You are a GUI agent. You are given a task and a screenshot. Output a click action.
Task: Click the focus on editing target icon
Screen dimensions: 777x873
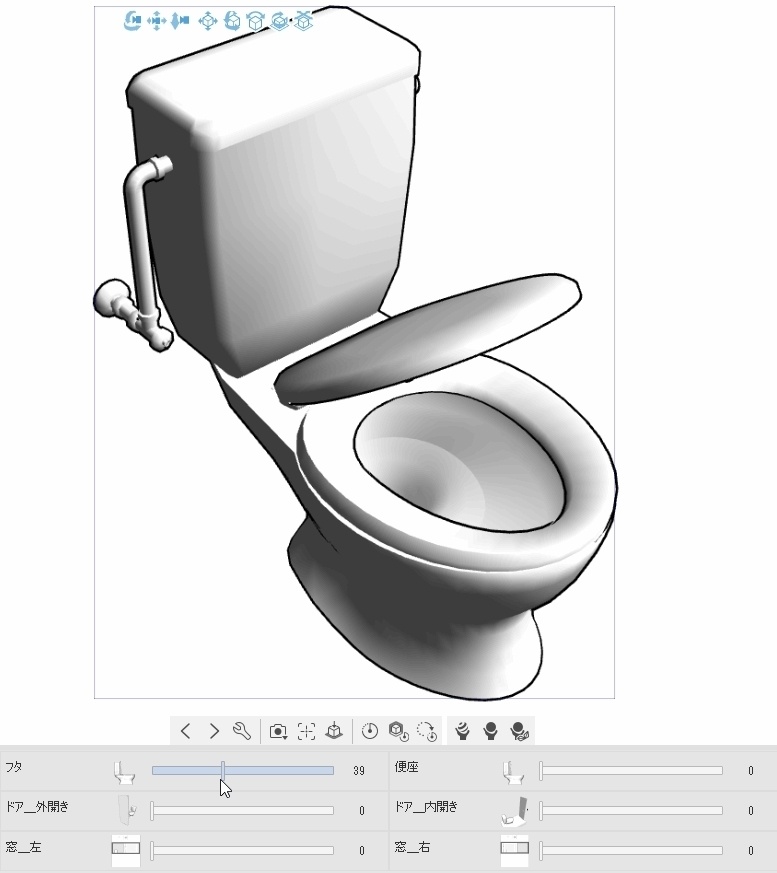tap(306, 731)
